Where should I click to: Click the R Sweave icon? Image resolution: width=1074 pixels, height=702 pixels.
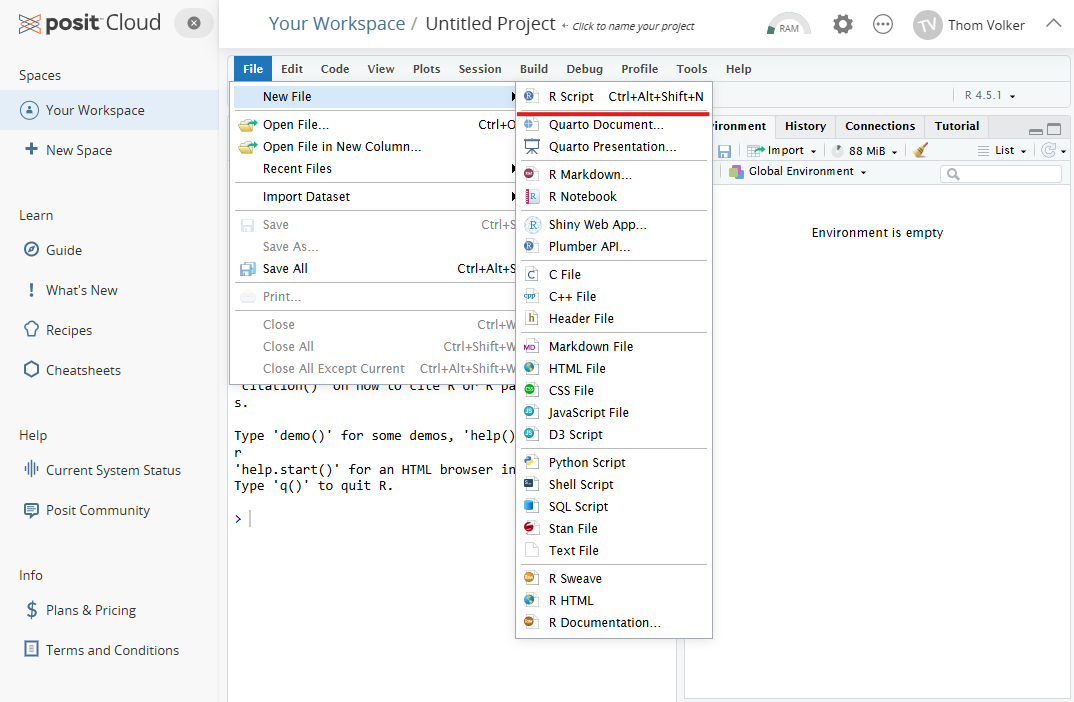tap(530, 578)
